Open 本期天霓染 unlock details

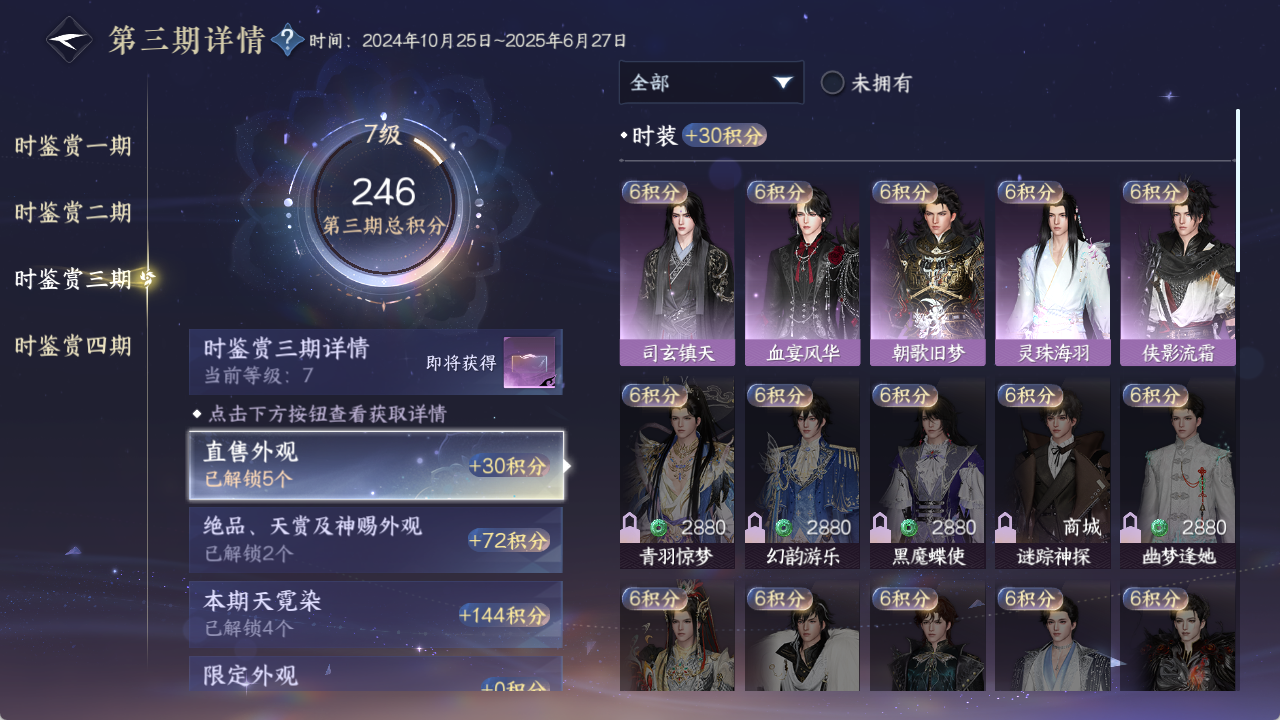pos(376,614)
